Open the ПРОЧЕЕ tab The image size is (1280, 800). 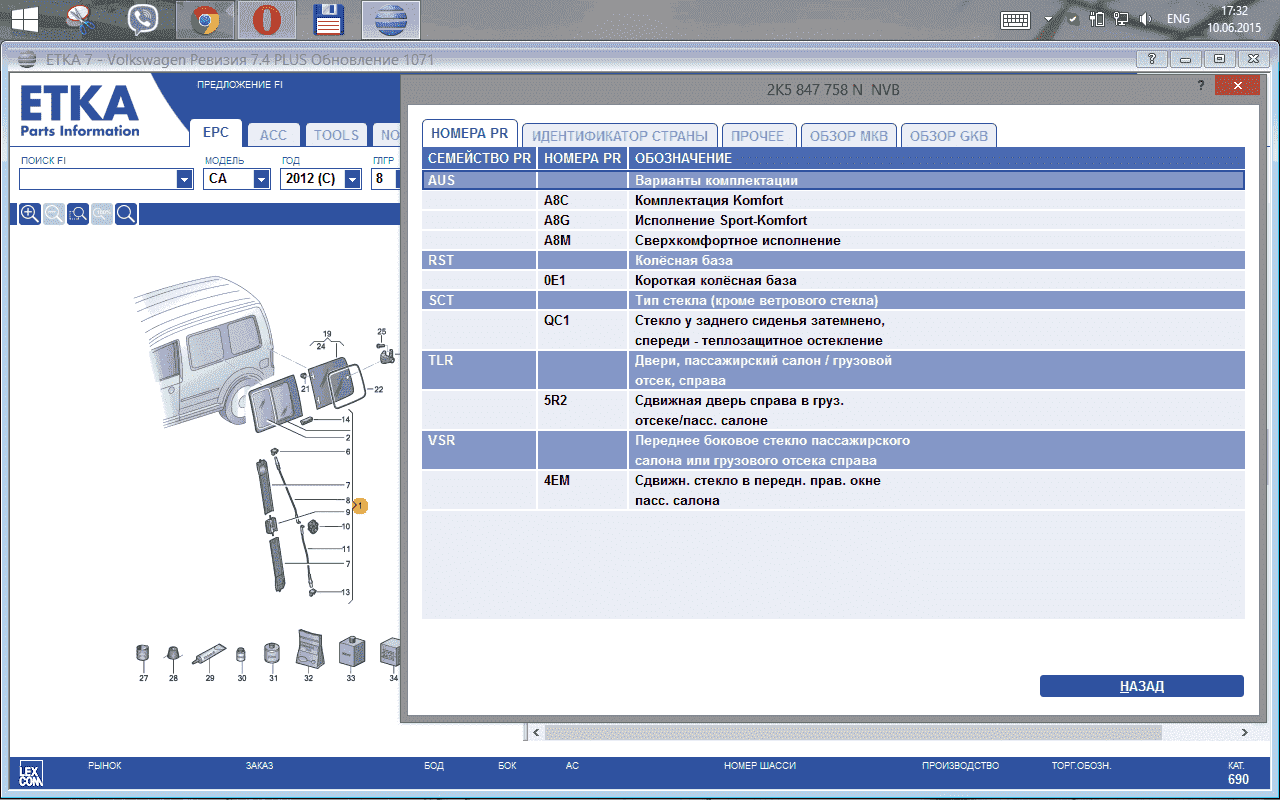(x=759, y=136)
